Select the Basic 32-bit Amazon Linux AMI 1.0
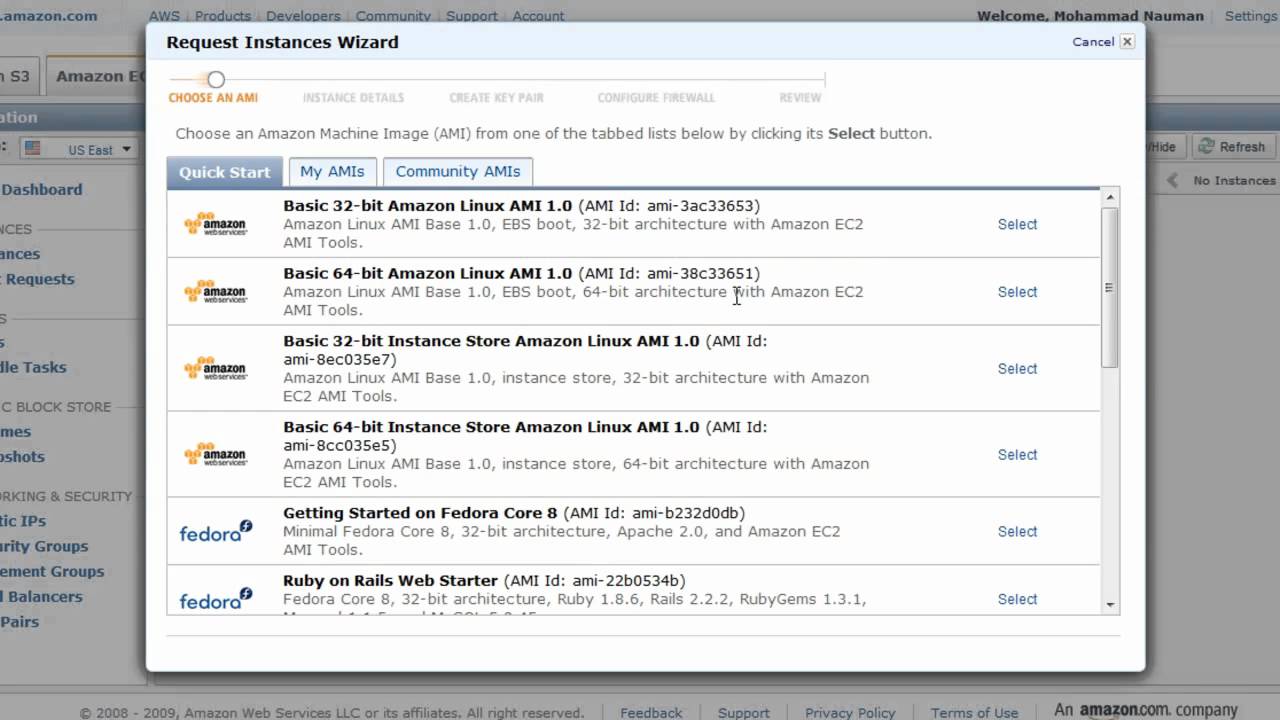 point(1017,224)
